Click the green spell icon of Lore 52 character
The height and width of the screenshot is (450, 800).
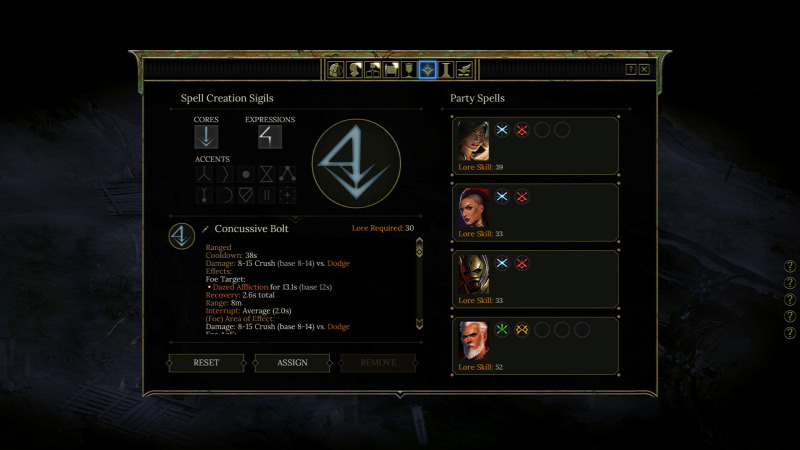pos(502,330)
